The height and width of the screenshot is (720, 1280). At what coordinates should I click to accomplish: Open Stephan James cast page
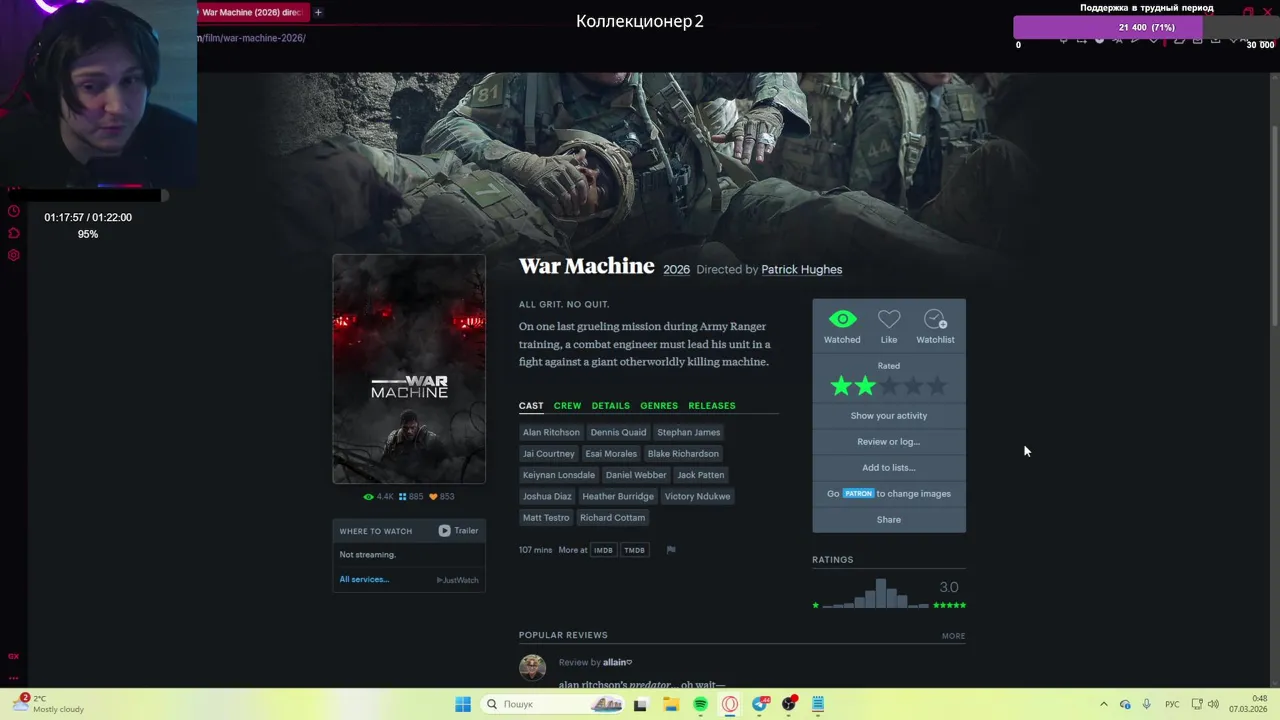[x=688, y=433]
